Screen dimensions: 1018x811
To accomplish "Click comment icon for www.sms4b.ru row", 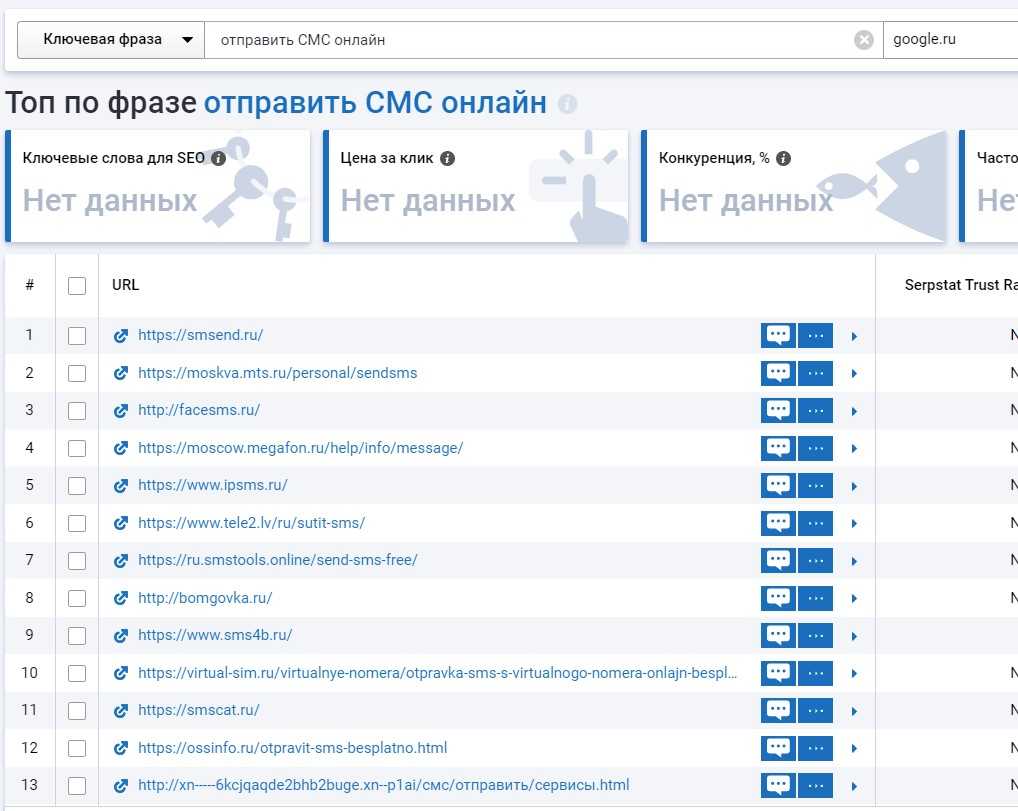I will tap(778, 636).
